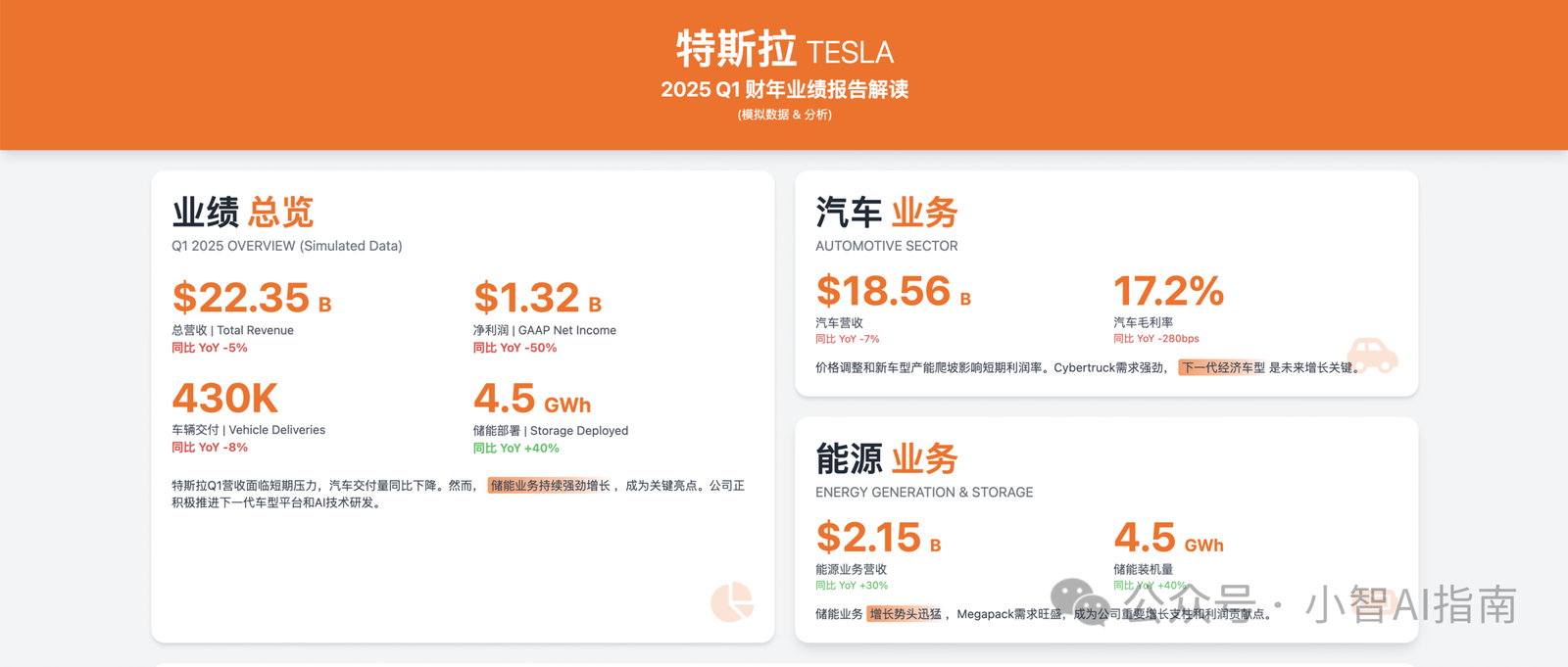
Task: Click the $2.15 B energy revenue figure
Action: click(878, 538)
